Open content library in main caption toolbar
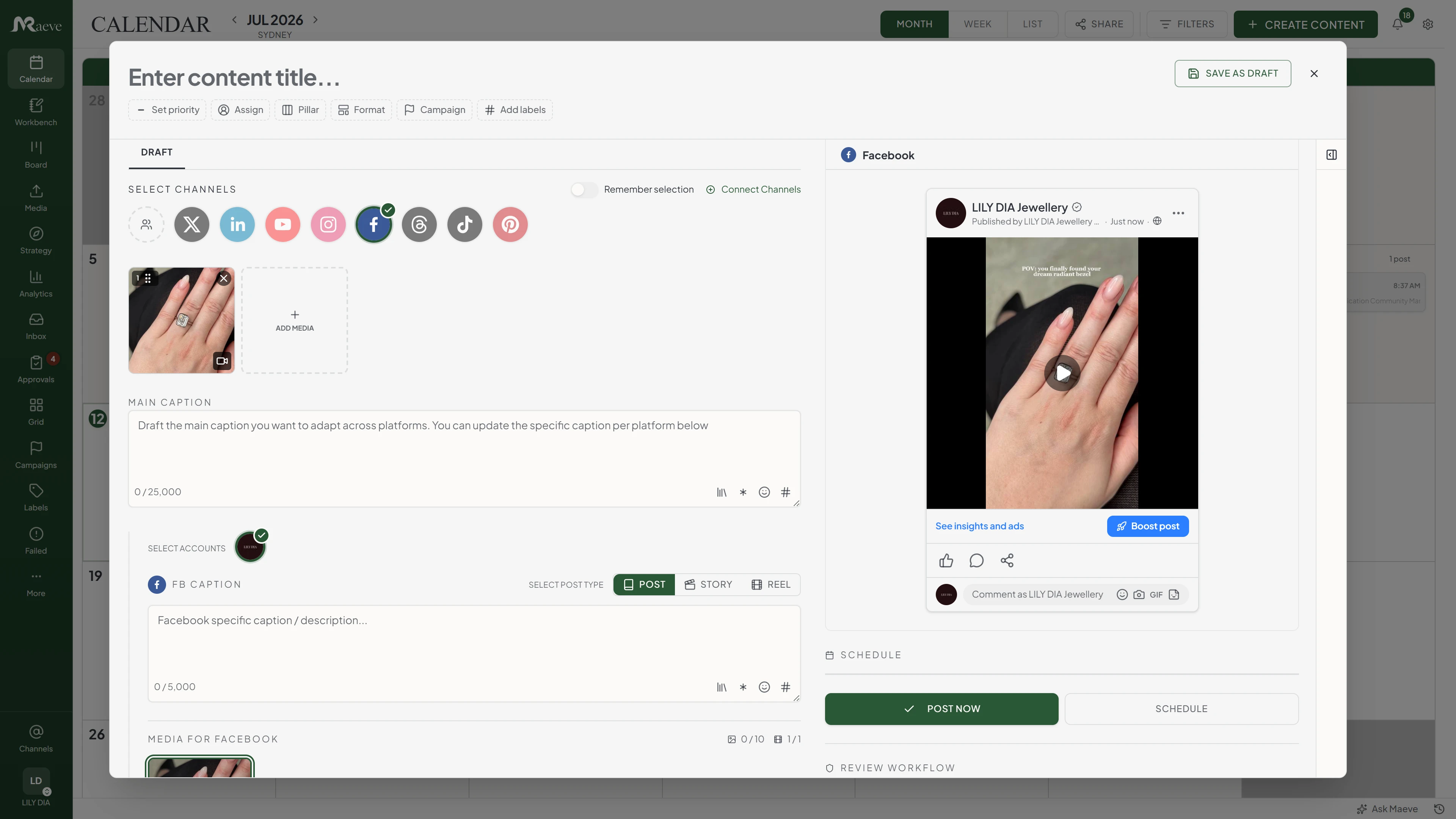Image resolution: width=1456 pixels, height=819 pixels. [721, 492]
